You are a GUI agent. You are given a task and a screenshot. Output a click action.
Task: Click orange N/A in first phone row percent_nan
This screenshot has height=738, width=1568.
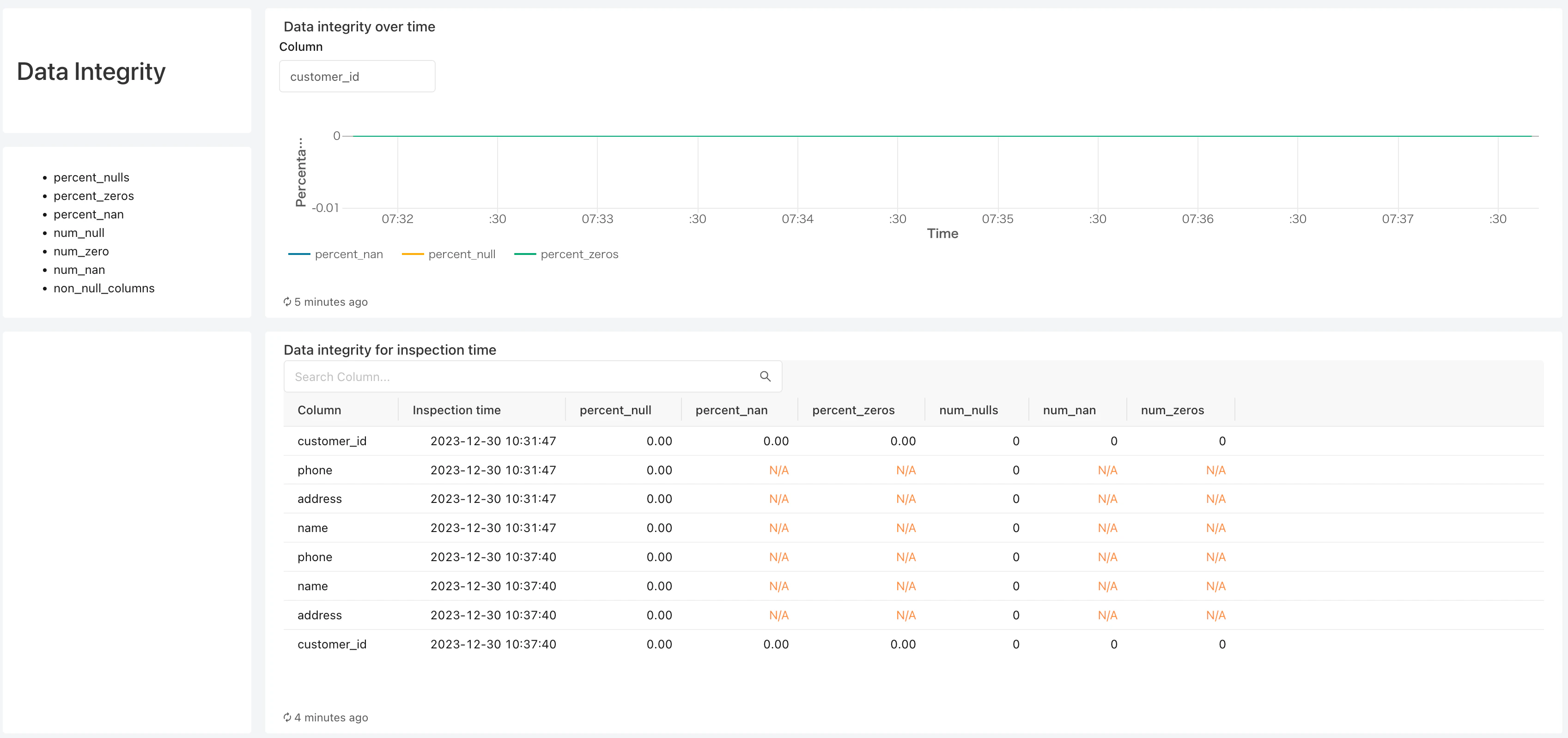point(778,470)
